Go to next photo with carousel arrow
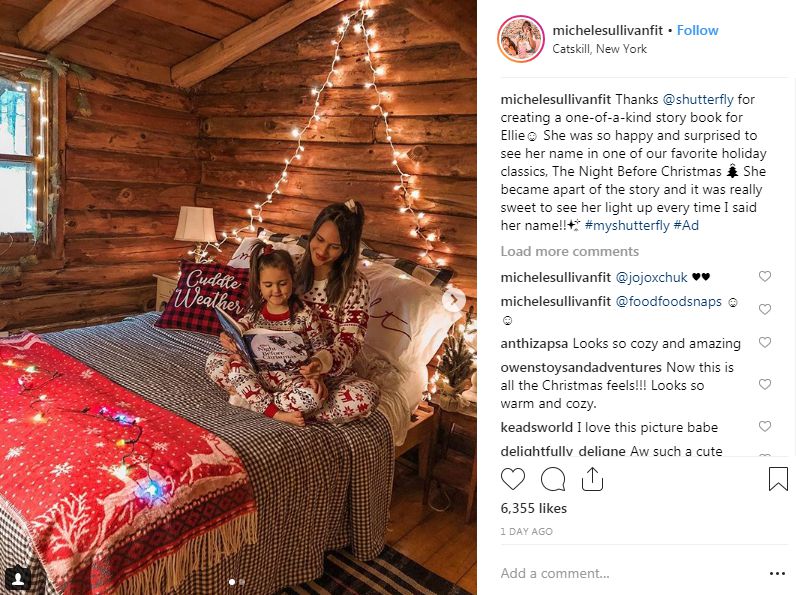This screenshot has height=595, width=796. (454, 300)
